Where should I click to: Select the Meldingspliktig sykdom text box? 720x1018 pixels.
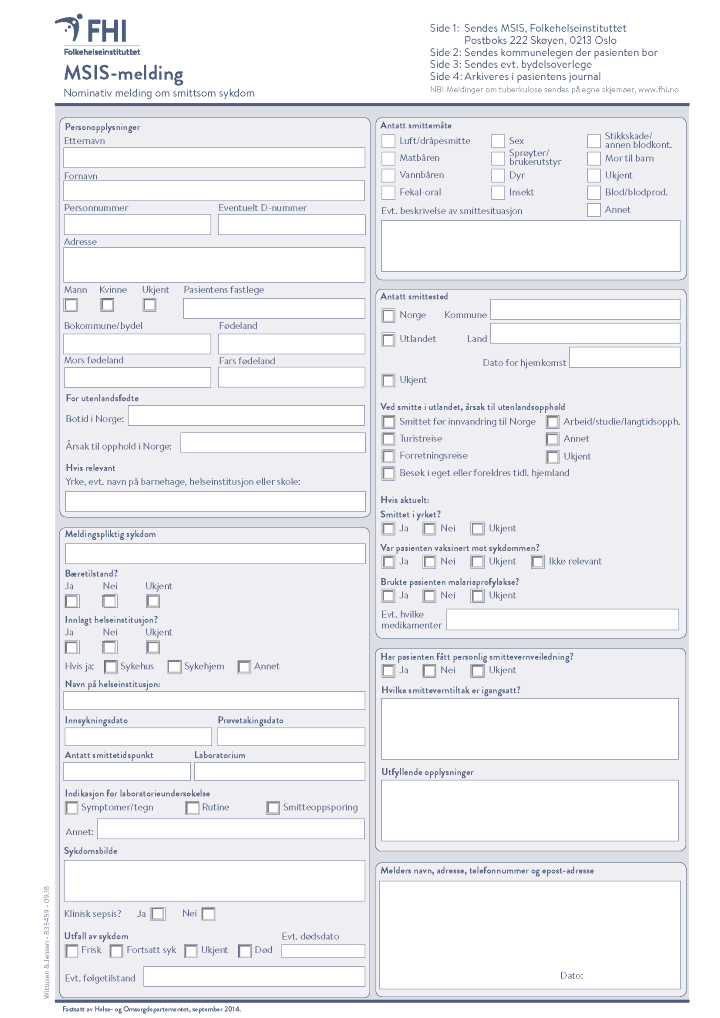point(214,554)
